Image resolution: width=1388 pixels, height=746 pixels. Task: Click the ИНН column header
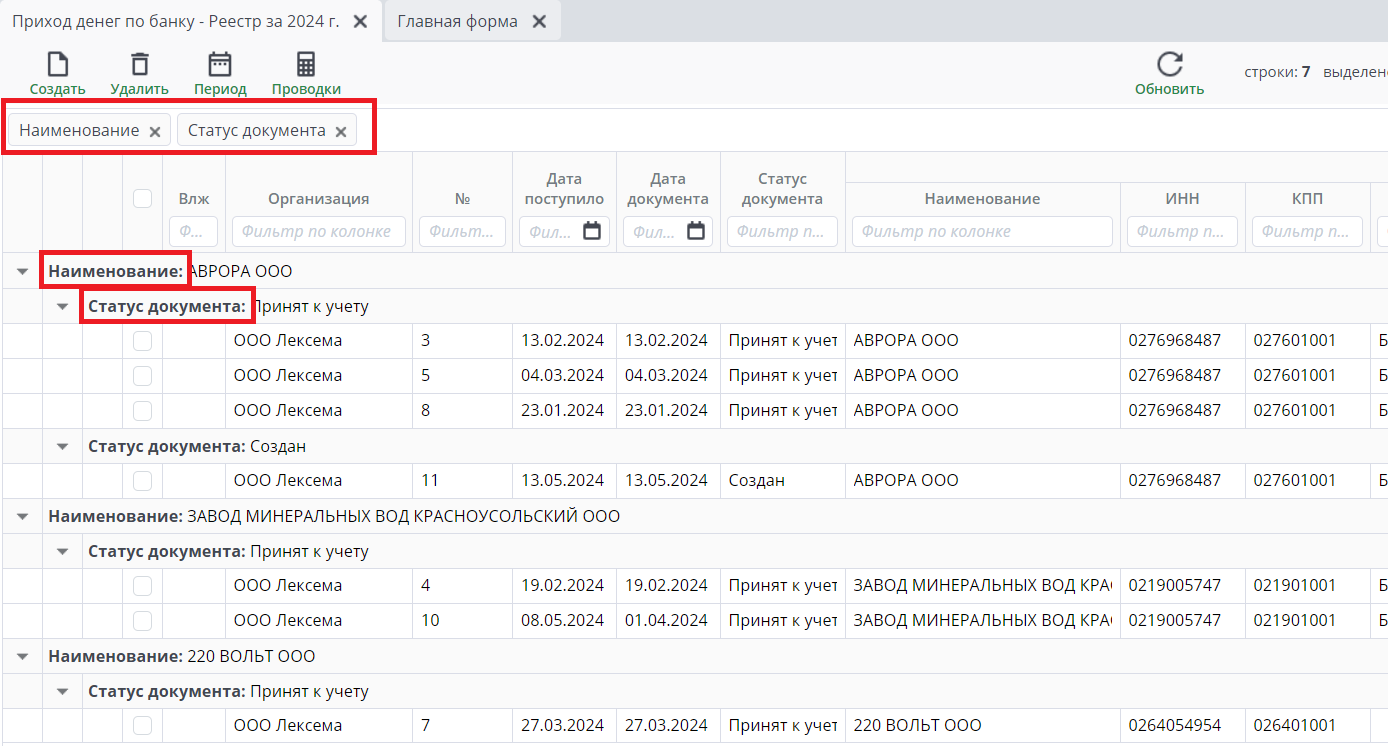click(1183, 198)
